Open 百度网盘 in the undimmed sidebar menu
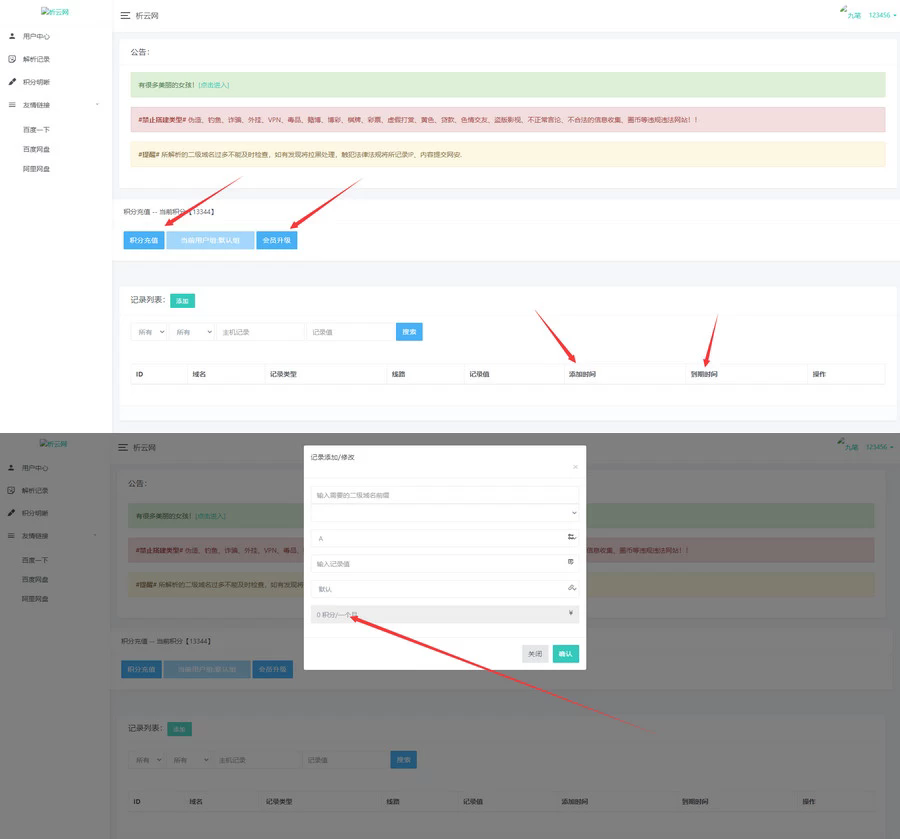The width and height of the screenshot is (900, 839). (x=37, y=150)
